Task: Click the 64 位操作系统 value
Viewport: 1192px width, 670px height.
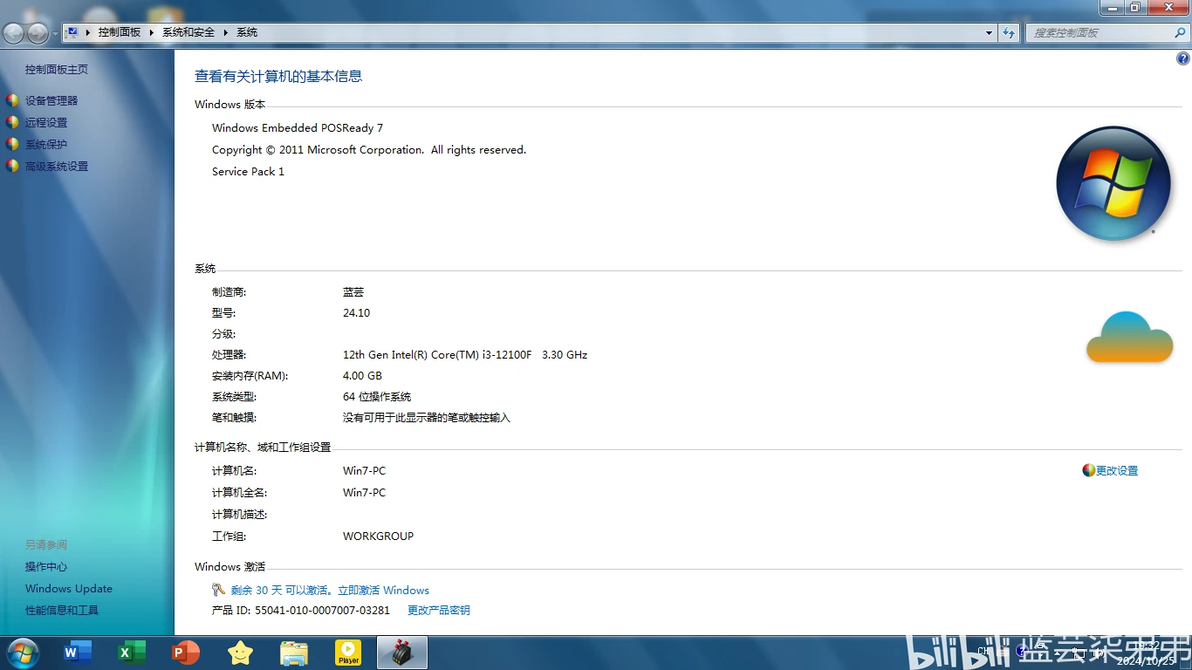Action: [x=377, y=397]
